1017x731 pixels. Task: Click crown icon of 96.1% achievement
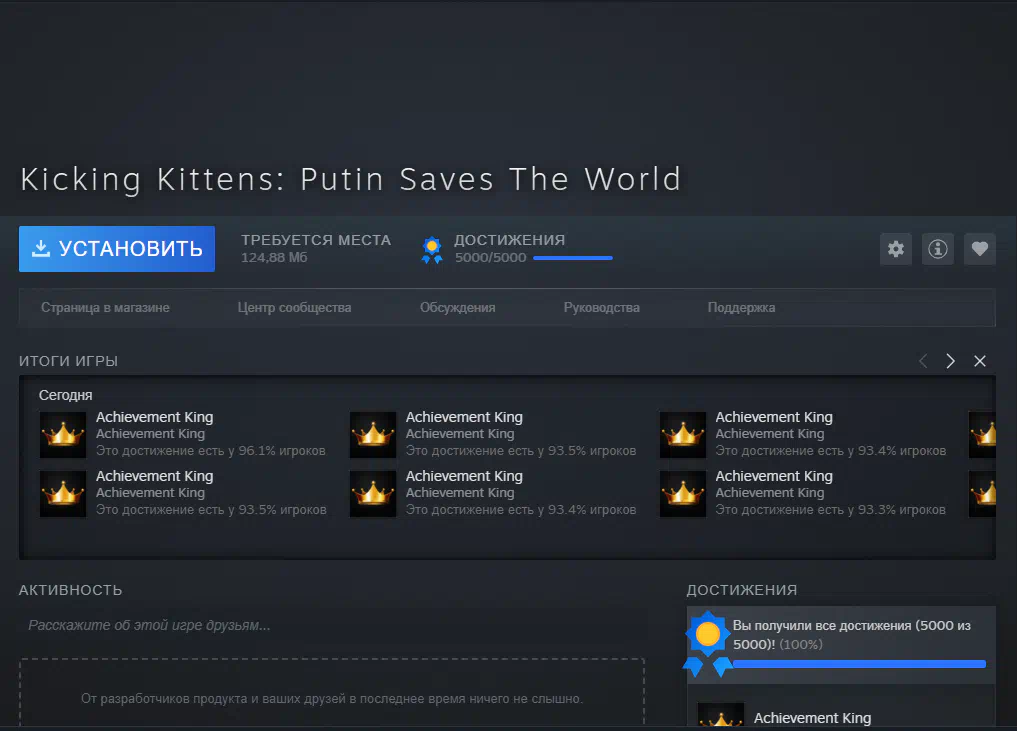point(63,435)
